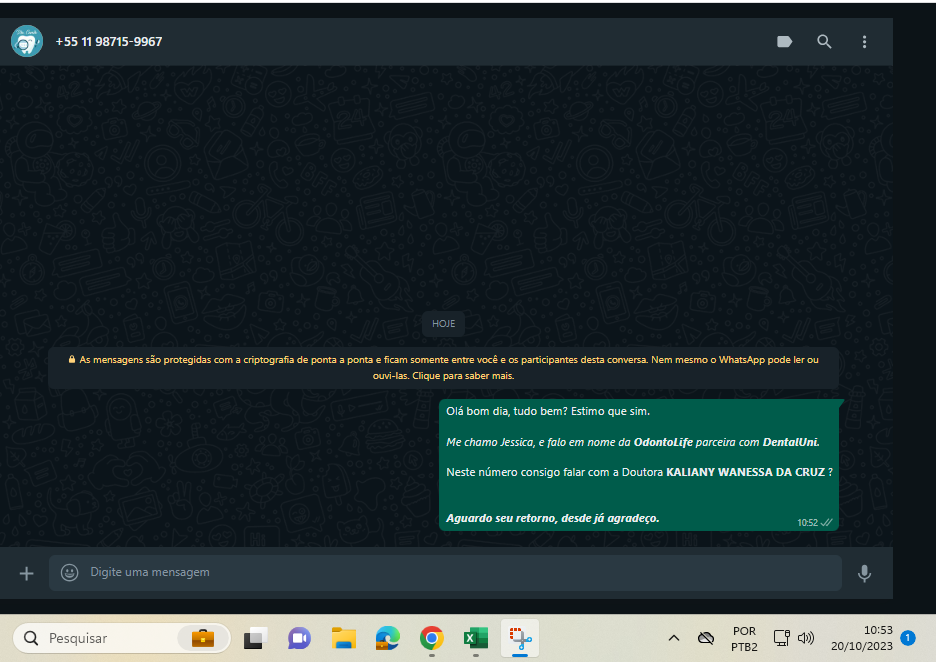Open the clock showing 10:53 20/10/2023
Image resolution: width=936 pixels, height=662 pixels.
(861, 638)
